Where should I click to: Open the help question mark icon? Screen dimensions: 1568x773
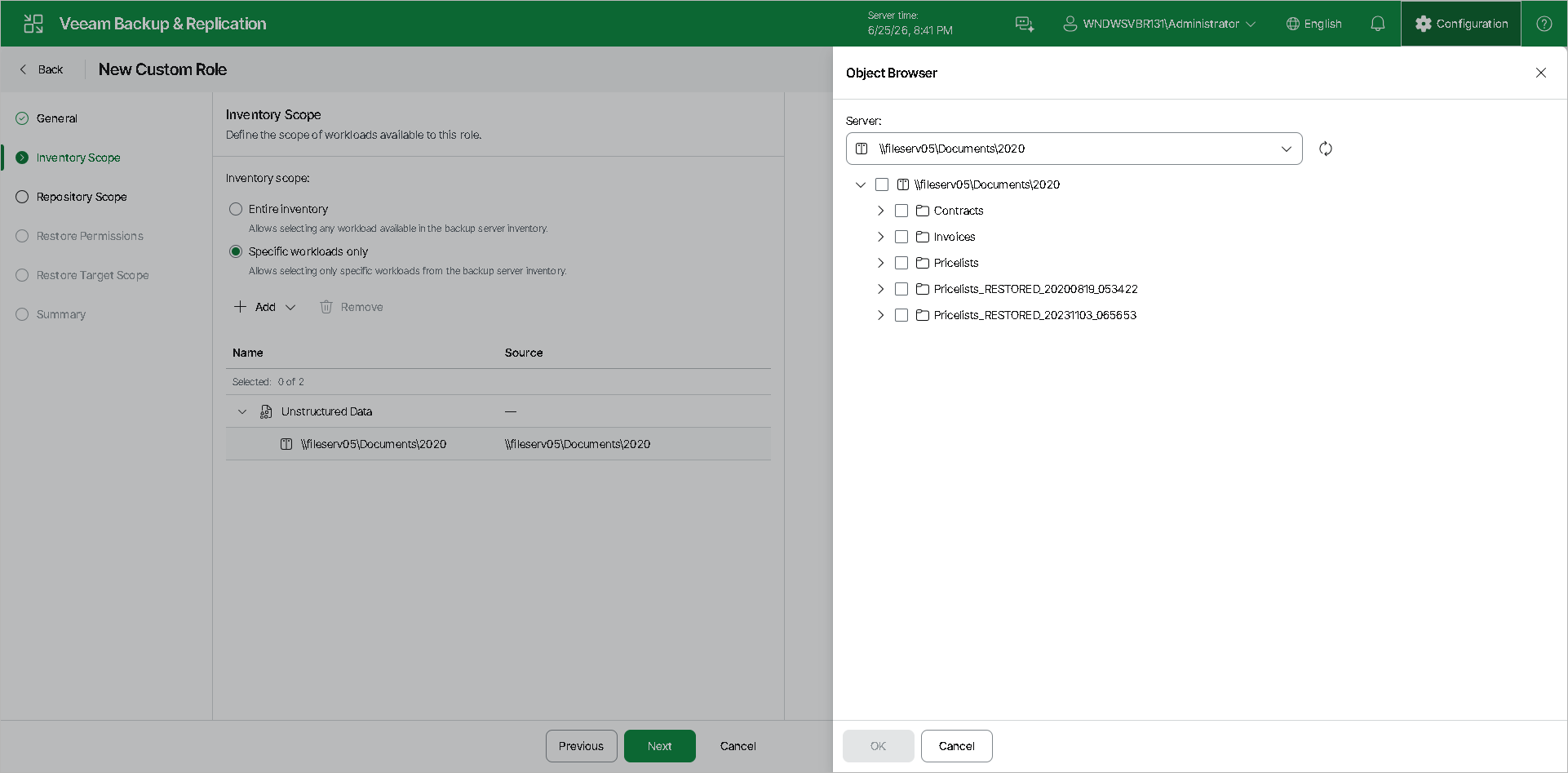(1544, 24)
